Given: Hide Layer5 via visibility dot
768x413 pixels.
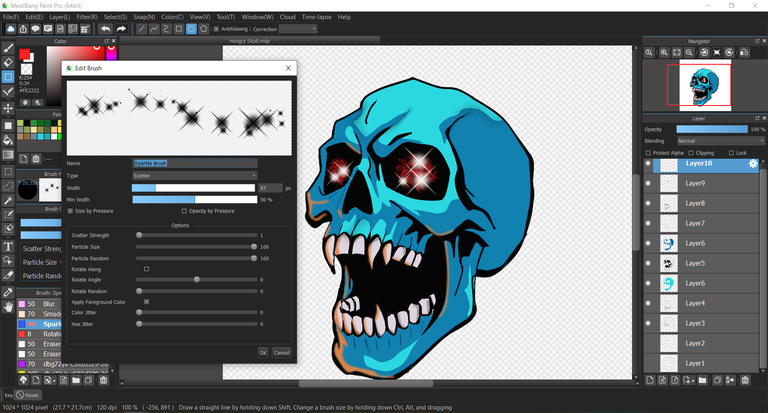Looking at the screenshot, I should point(648,263).
